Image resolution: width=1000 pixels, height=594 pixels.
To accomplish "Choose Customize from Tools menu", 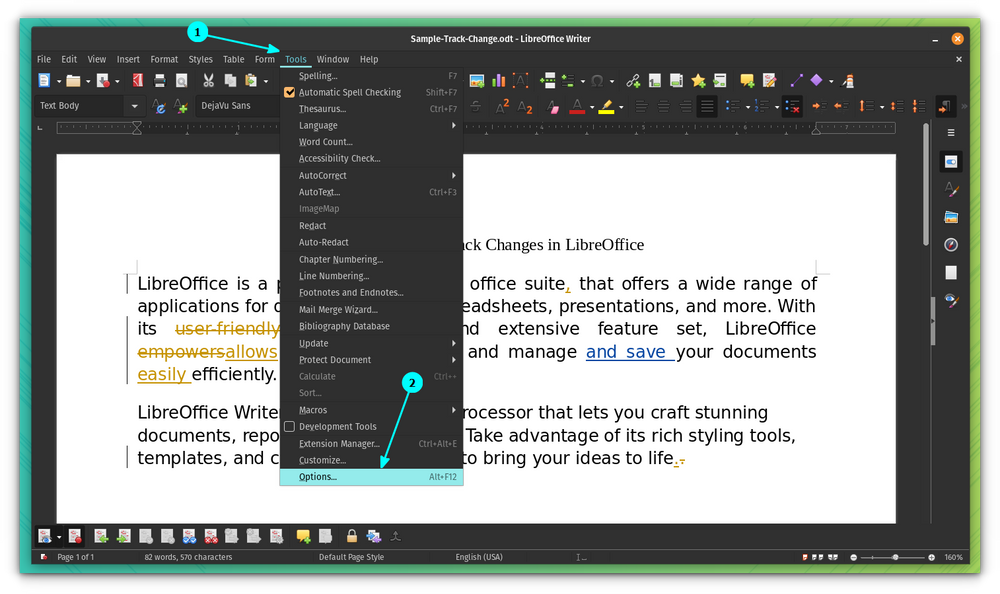I will click(371, 460).
